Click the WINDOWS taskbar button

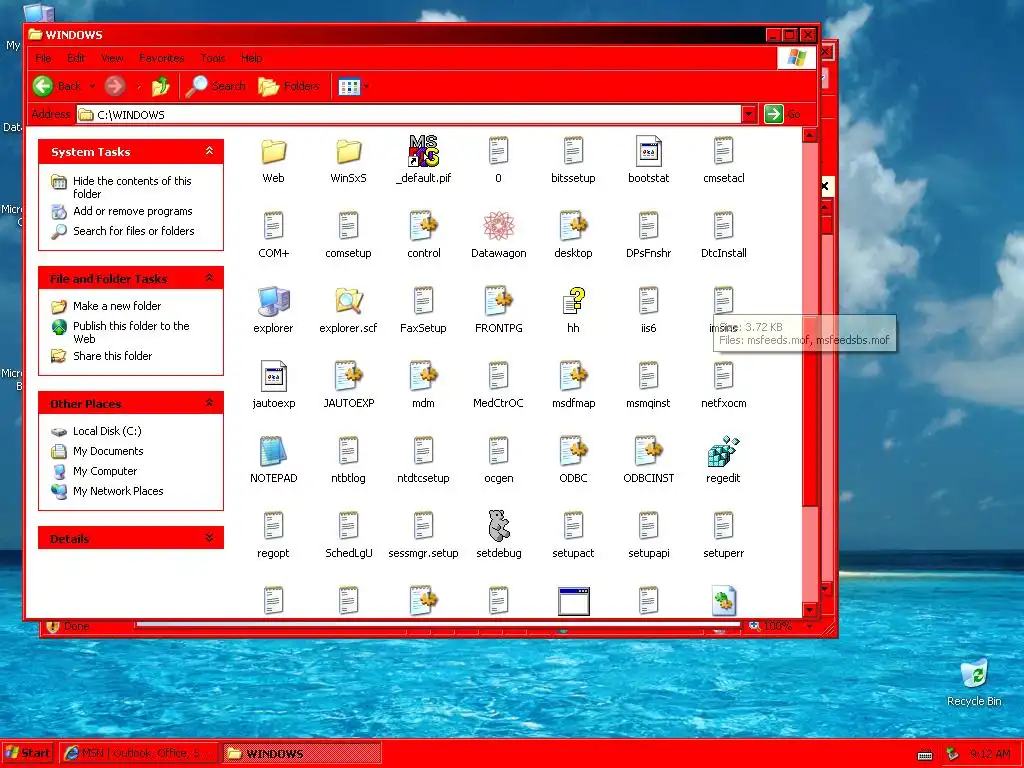(301, 753)
